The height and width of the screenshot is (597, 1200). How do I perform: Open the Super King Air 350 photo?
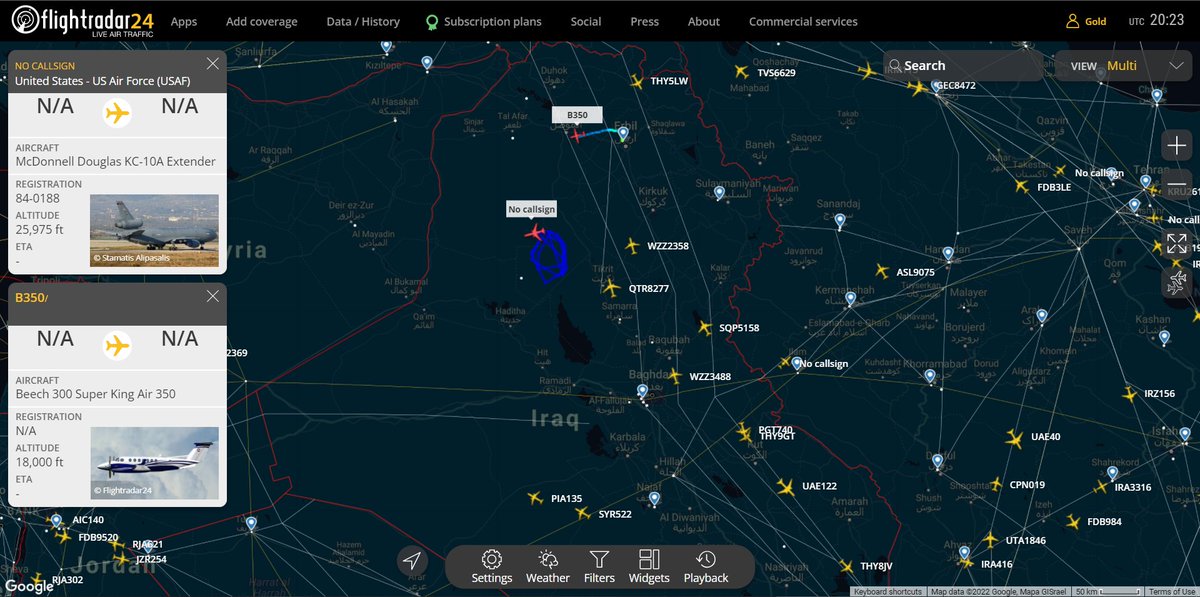coord(154,463)
